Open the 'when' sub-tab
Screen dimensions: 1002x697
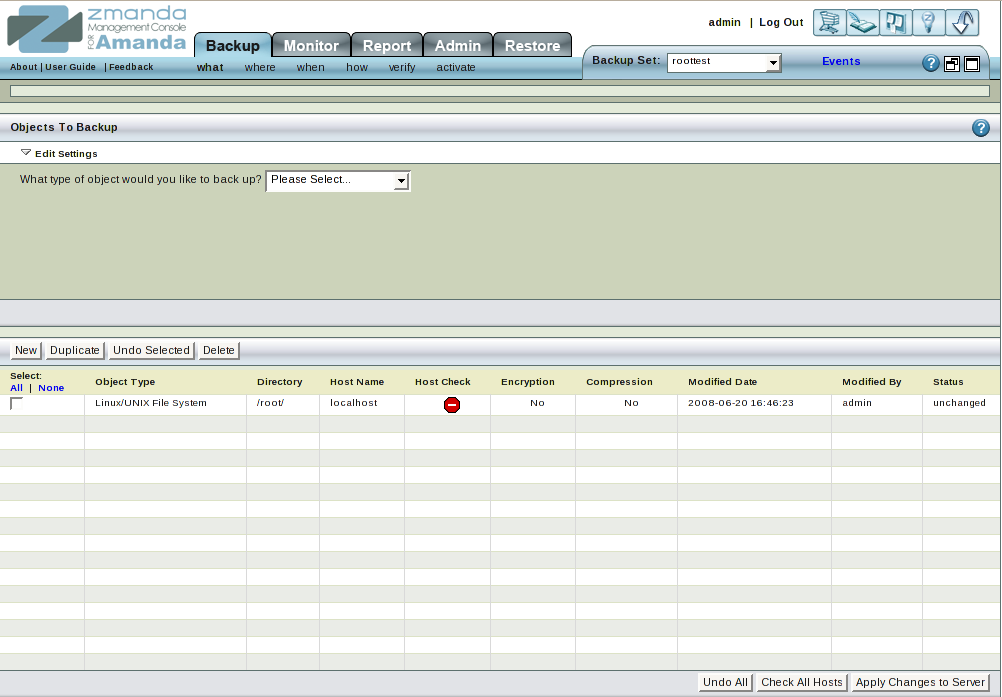pyautogui.click(x=311, y=67)
